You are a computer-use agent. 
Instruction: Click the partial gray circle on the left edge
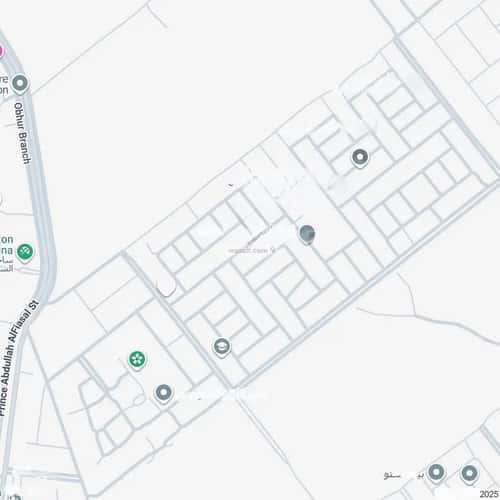tap(1, 200)
